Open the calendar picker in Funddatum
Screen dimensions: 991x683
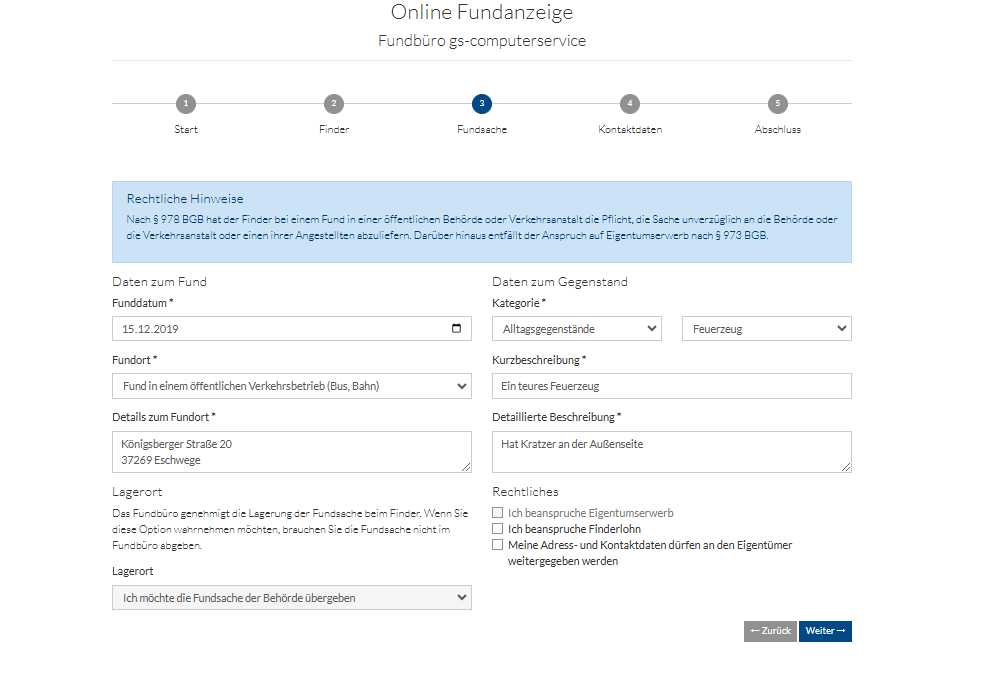coord(457,328)
